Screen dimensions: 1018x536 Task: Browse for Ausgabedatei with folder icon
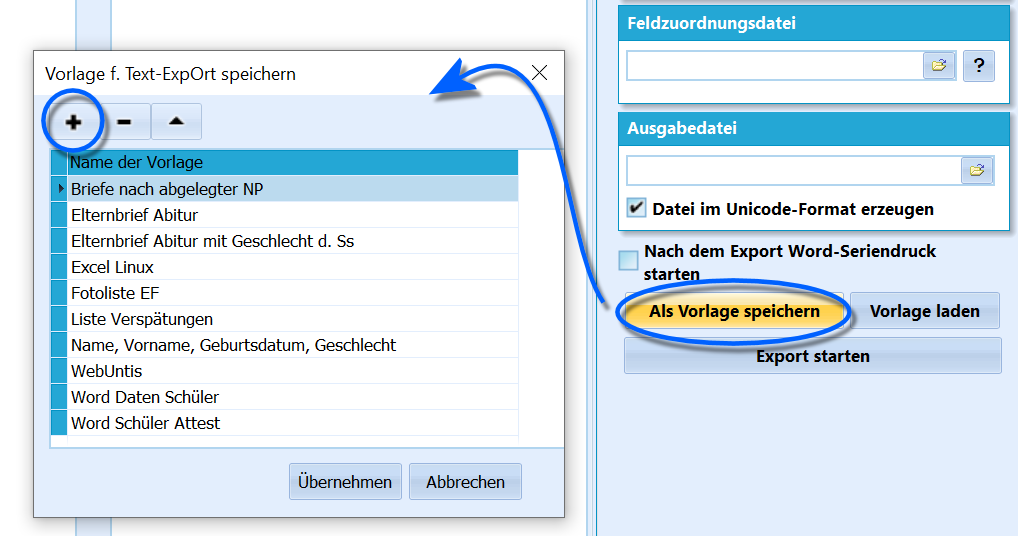pyautogui.click(x=976, y=171)
